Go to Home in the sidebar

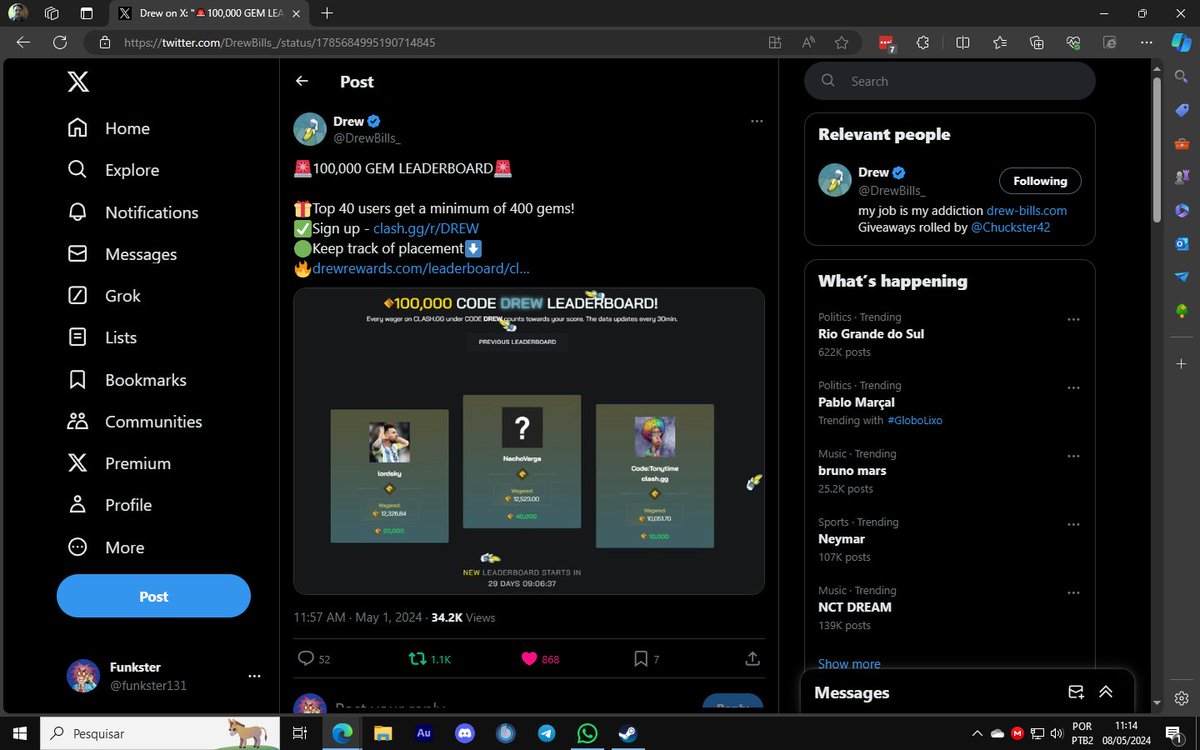point(108,128)
